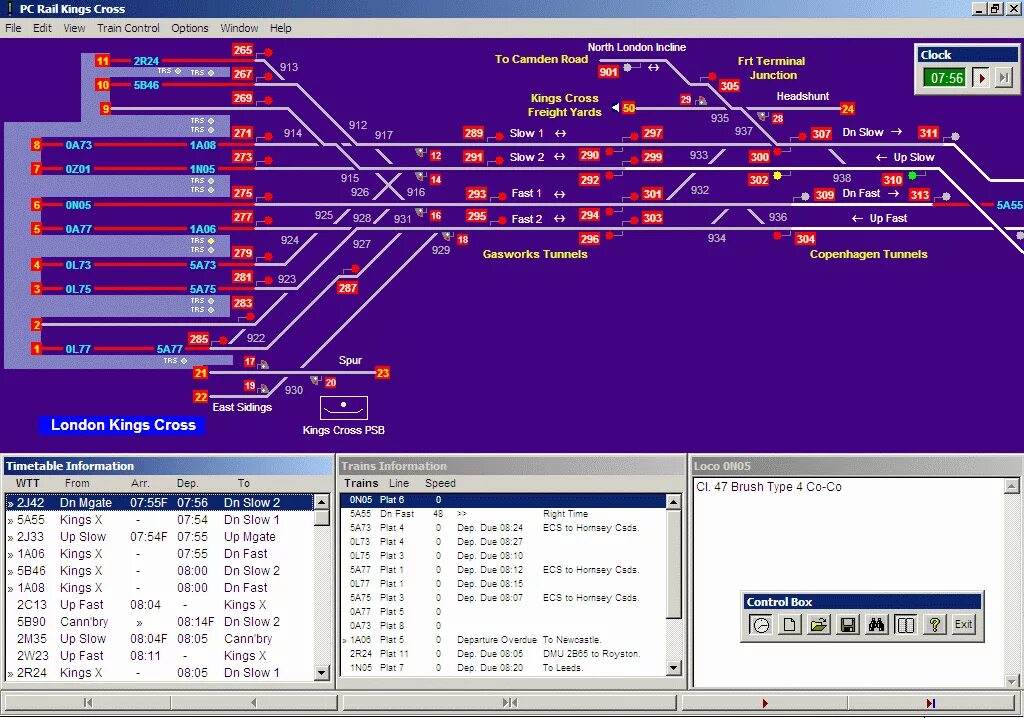Open the Edit menu
Image resolution: width=1024 pixels, height=718 pixels.
pos(42,28)
